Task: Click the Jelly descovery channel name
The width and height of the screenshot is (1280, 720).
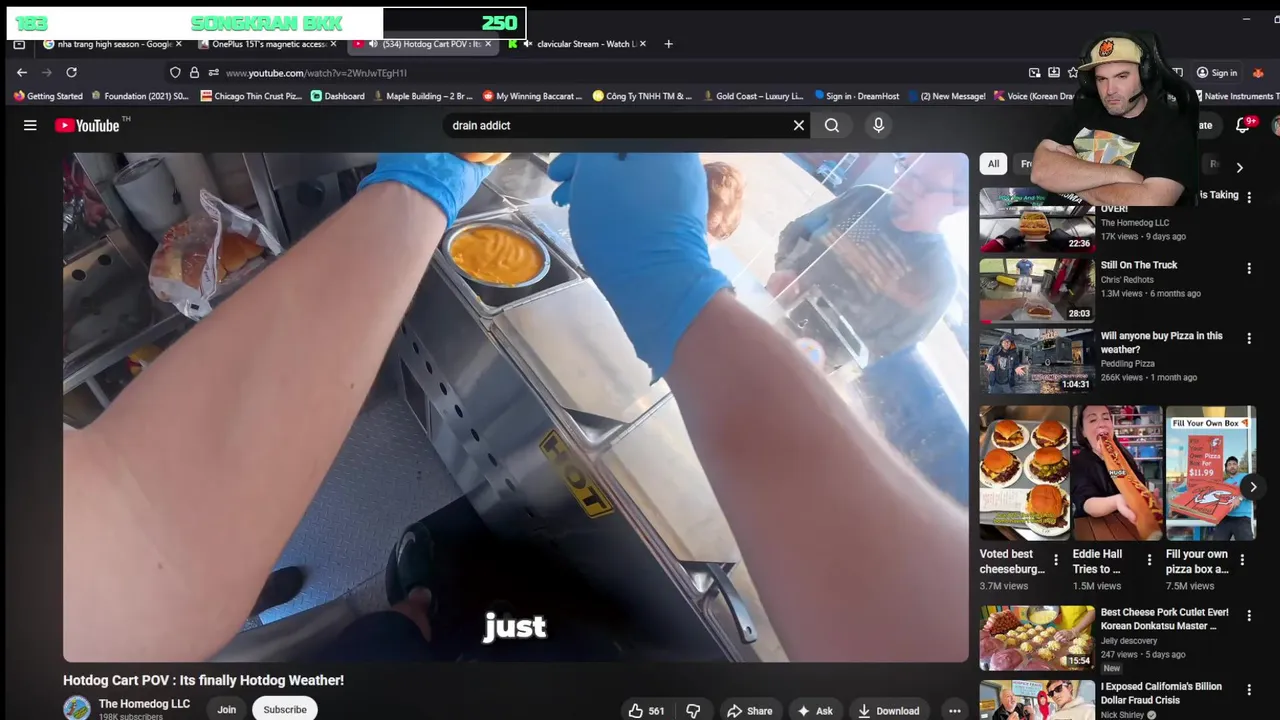Action: 1129,641
